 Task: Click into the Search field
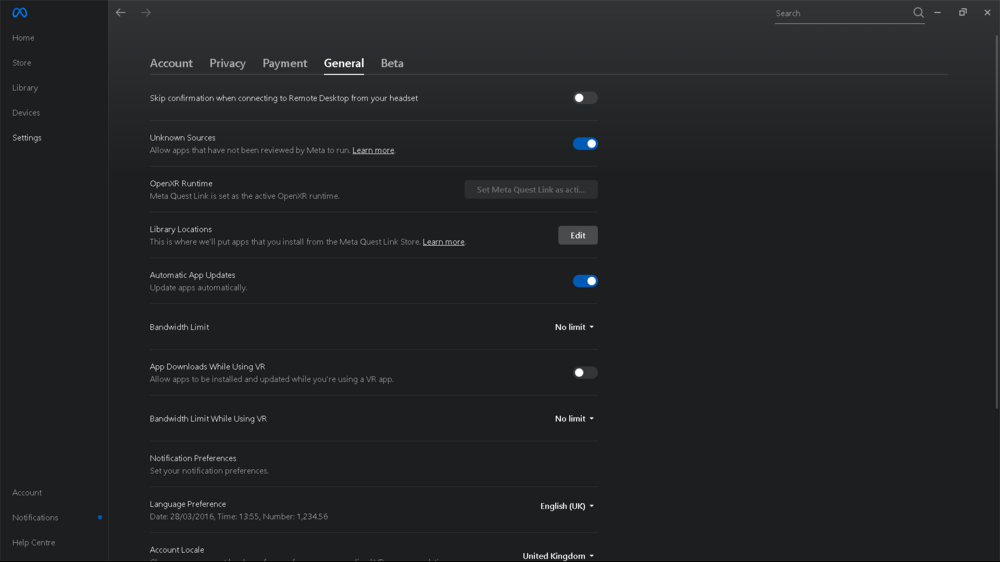coord(840,14)
